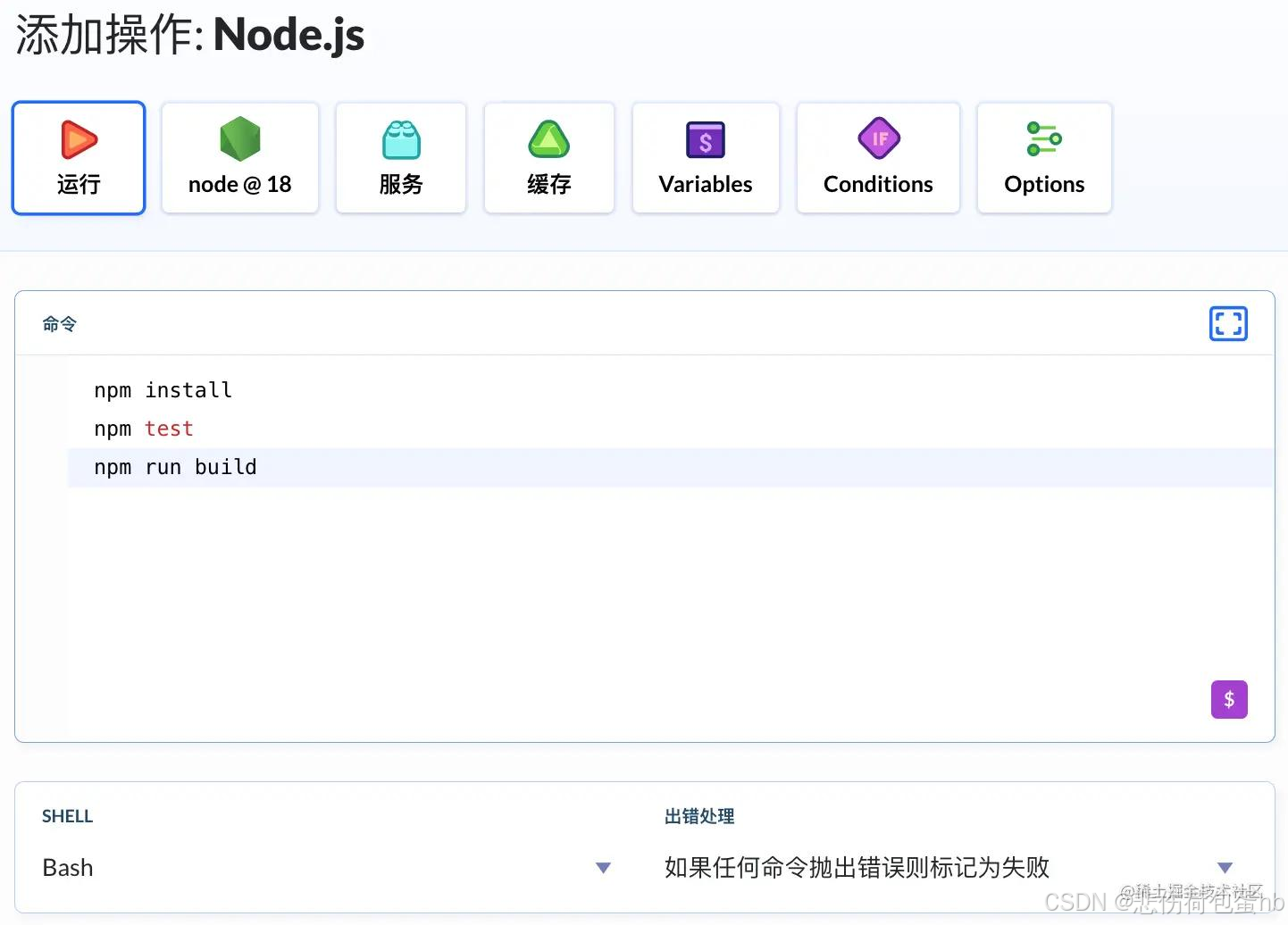Click the 'npm install' command line

tap(163, 390)
